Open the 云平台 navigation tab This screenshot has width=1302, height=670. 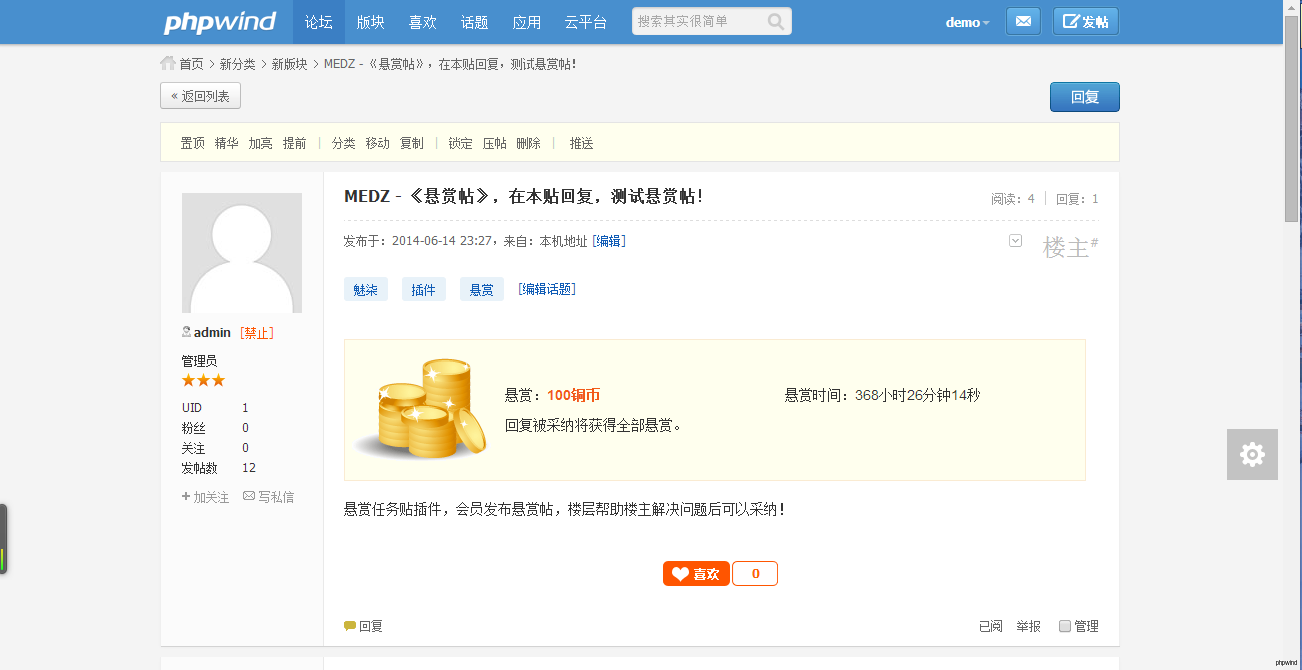(585, 22)
